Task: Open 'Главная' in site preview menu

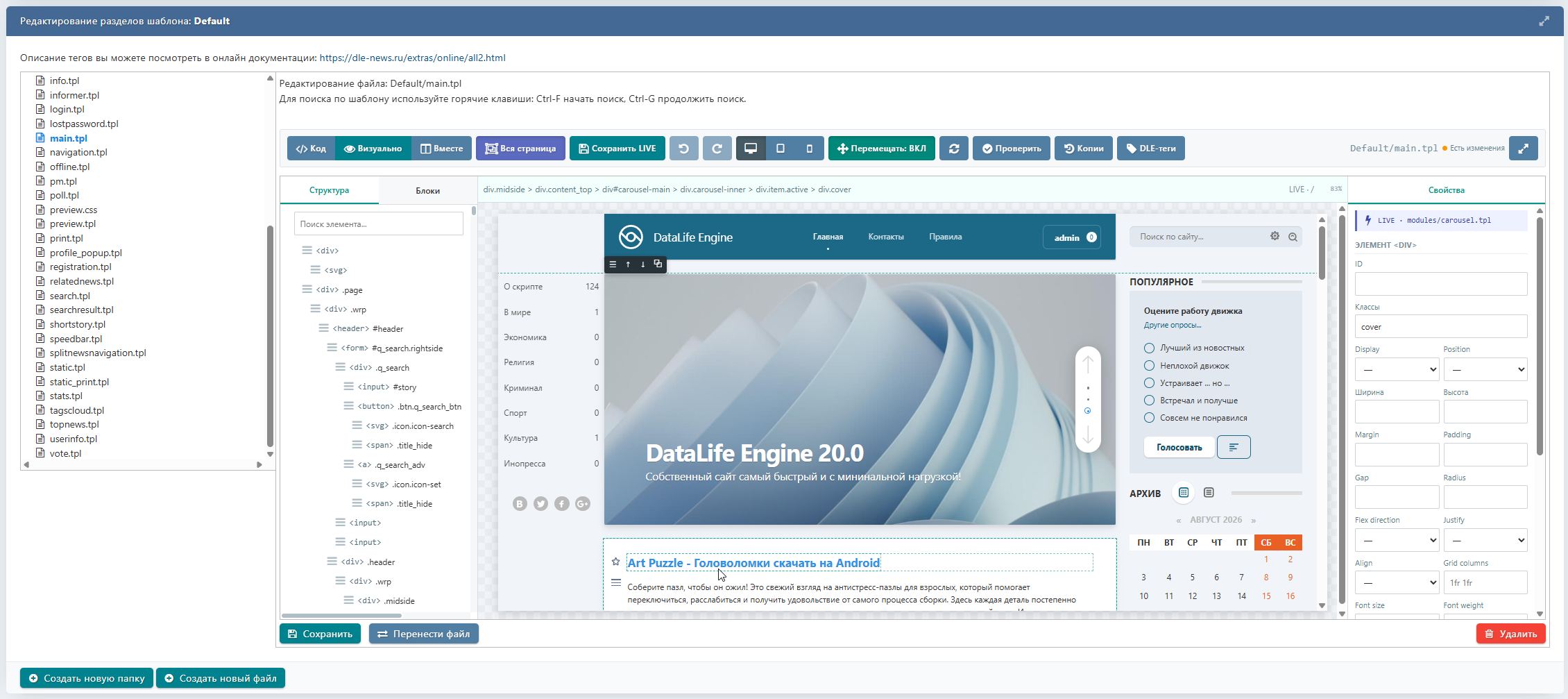Action: coord(828,237)
